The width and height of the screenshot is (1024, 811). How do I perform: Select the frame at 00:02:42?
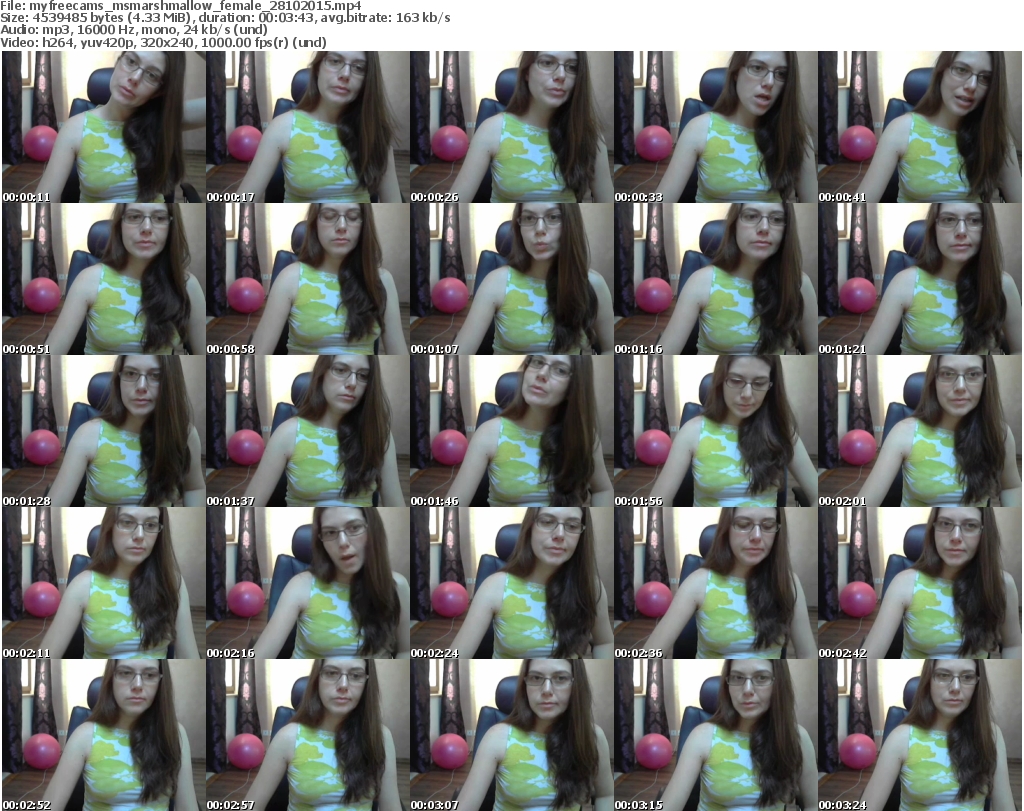point(920,583)
